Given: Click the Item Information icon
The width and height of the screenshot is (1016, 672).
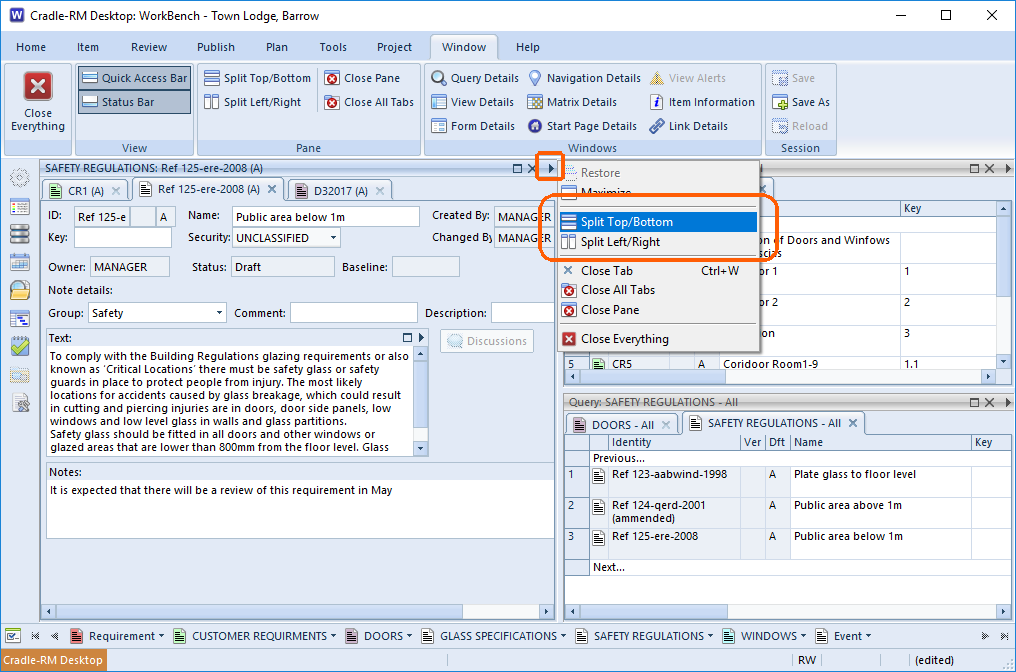Looking at the screenshot, I should pyautogui.click(x=656, y=102).
